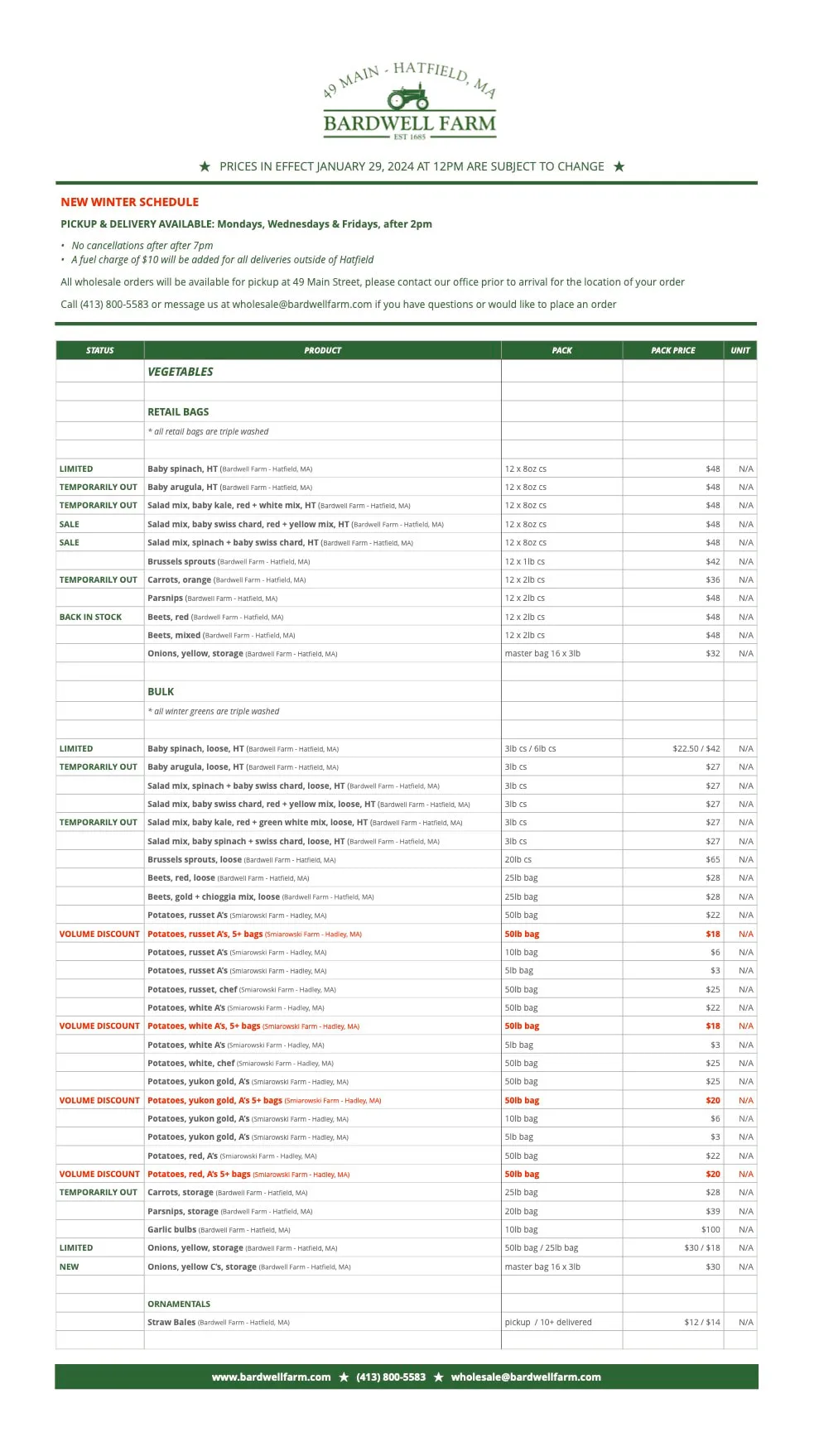Click the footer phone number (413) 800-5583
The height and width of the screenshot is (1456, 819).
391,1377
